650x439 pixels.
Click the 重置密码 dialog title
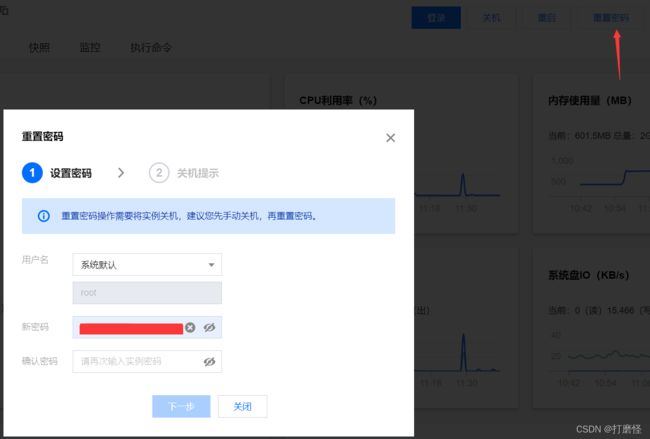click(43, 136)
